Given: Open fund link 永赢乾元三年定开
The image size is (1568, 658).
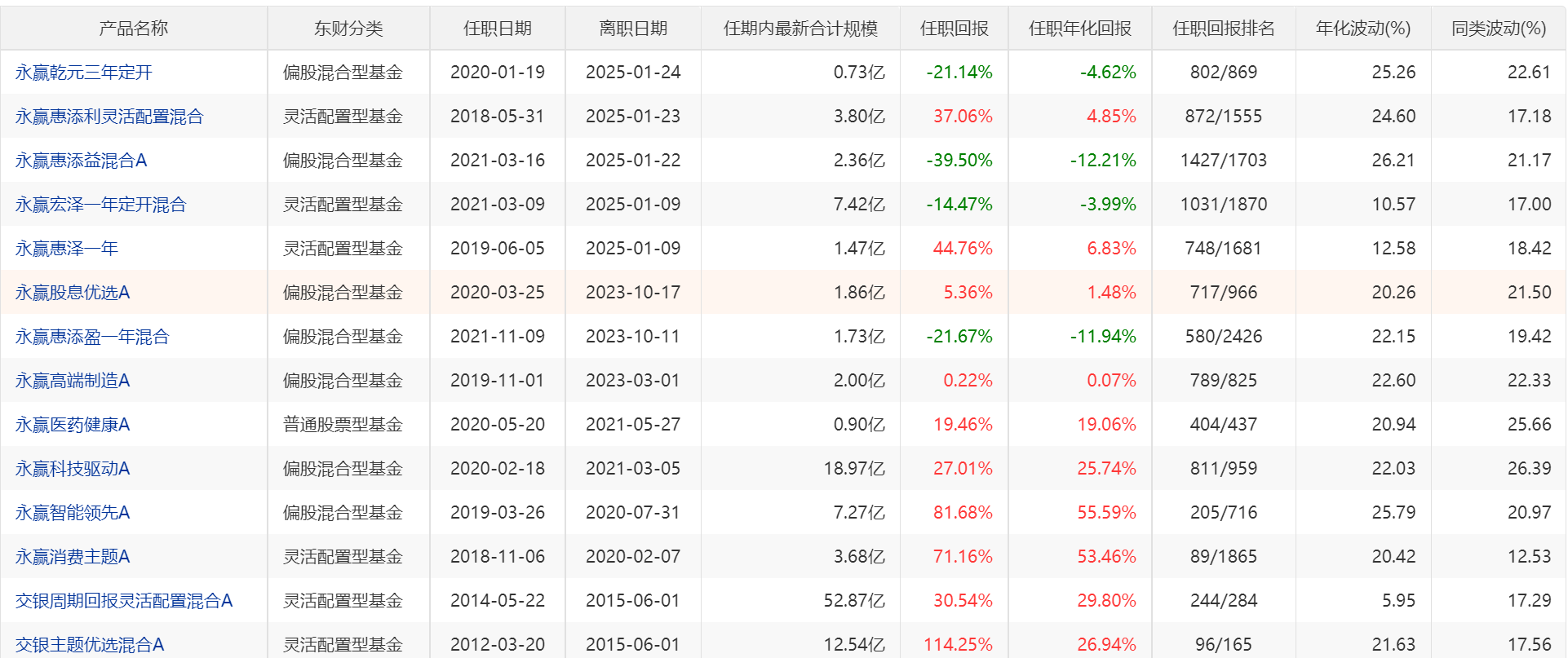Looking at the screenshot, I should click(x=84, y=73).
